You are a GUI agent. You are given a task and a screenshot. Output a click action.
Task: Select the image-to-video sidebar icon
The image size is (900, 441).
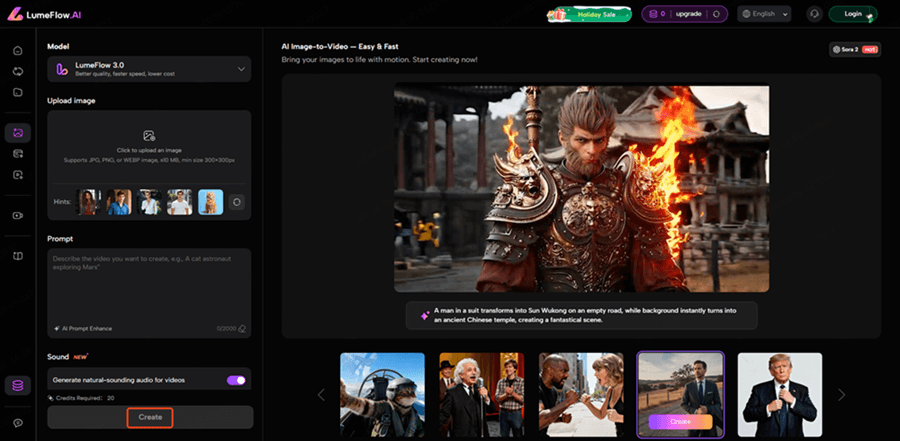pos(17,132)
